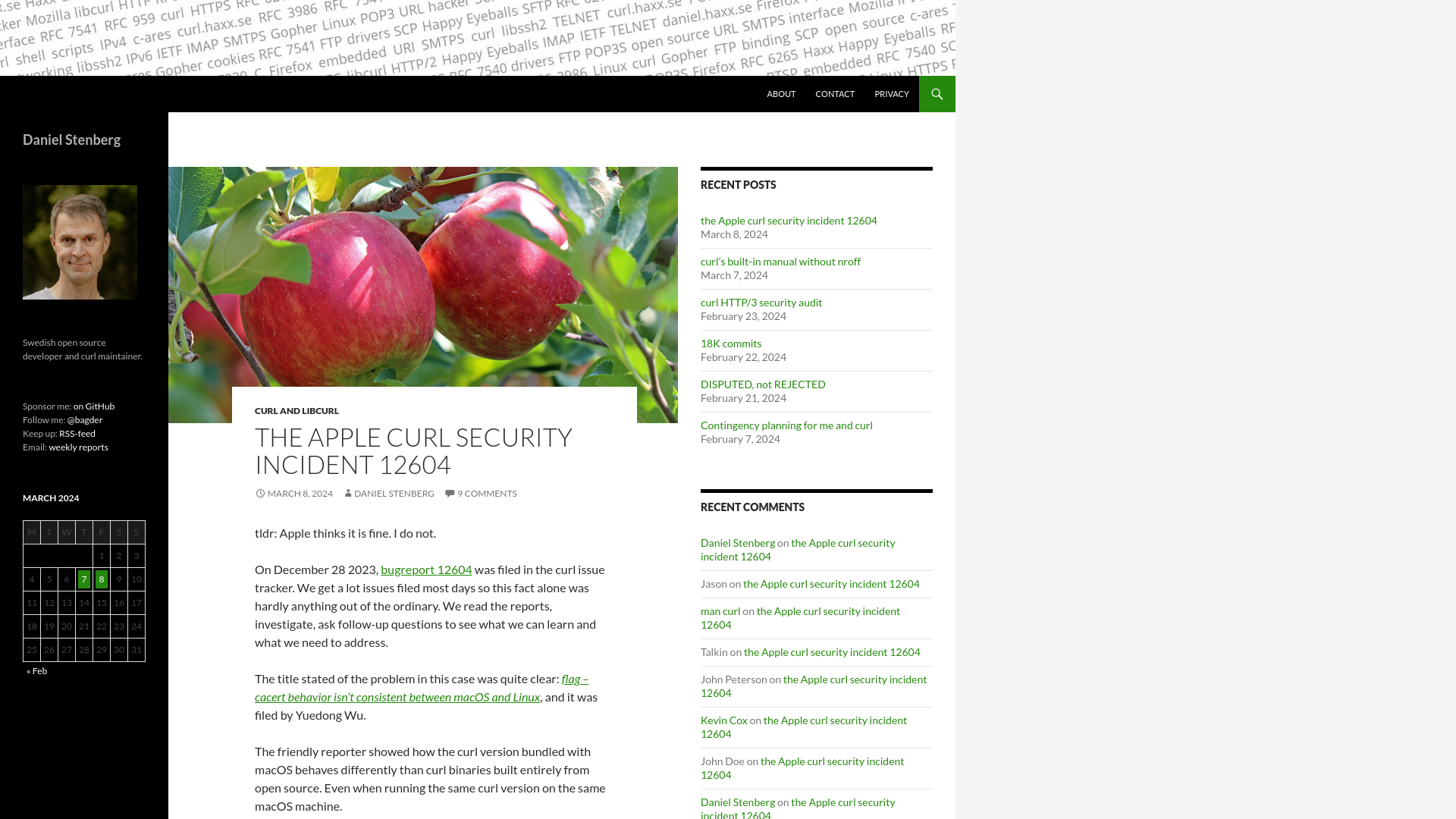Select date 7 in March 2024 calendar
Image resolution: width=1456 pixels, height=819 pixels.
coord(83,578)
